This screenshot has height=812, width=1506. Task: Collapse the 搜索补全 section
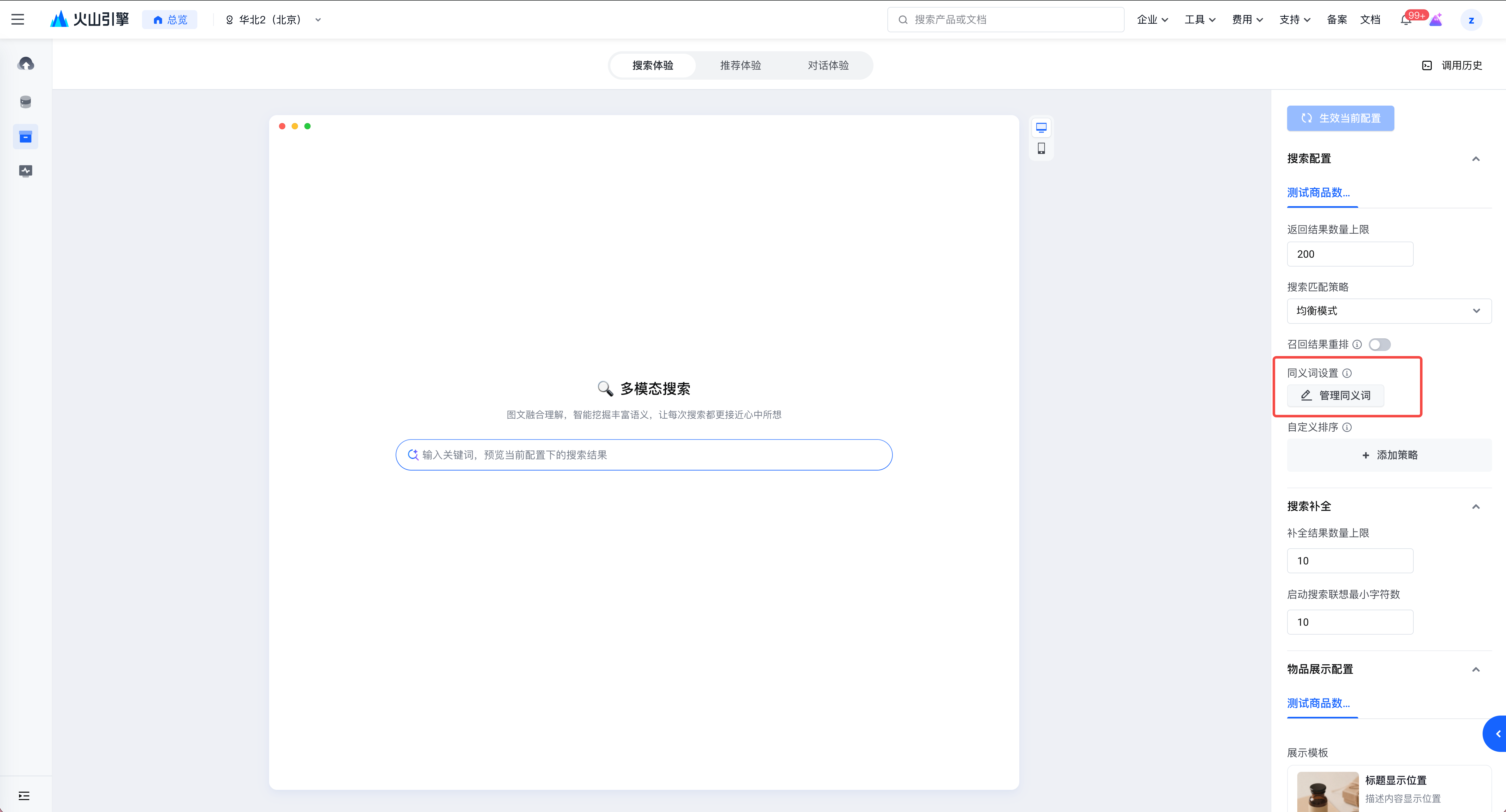(x=1476, y=506)
